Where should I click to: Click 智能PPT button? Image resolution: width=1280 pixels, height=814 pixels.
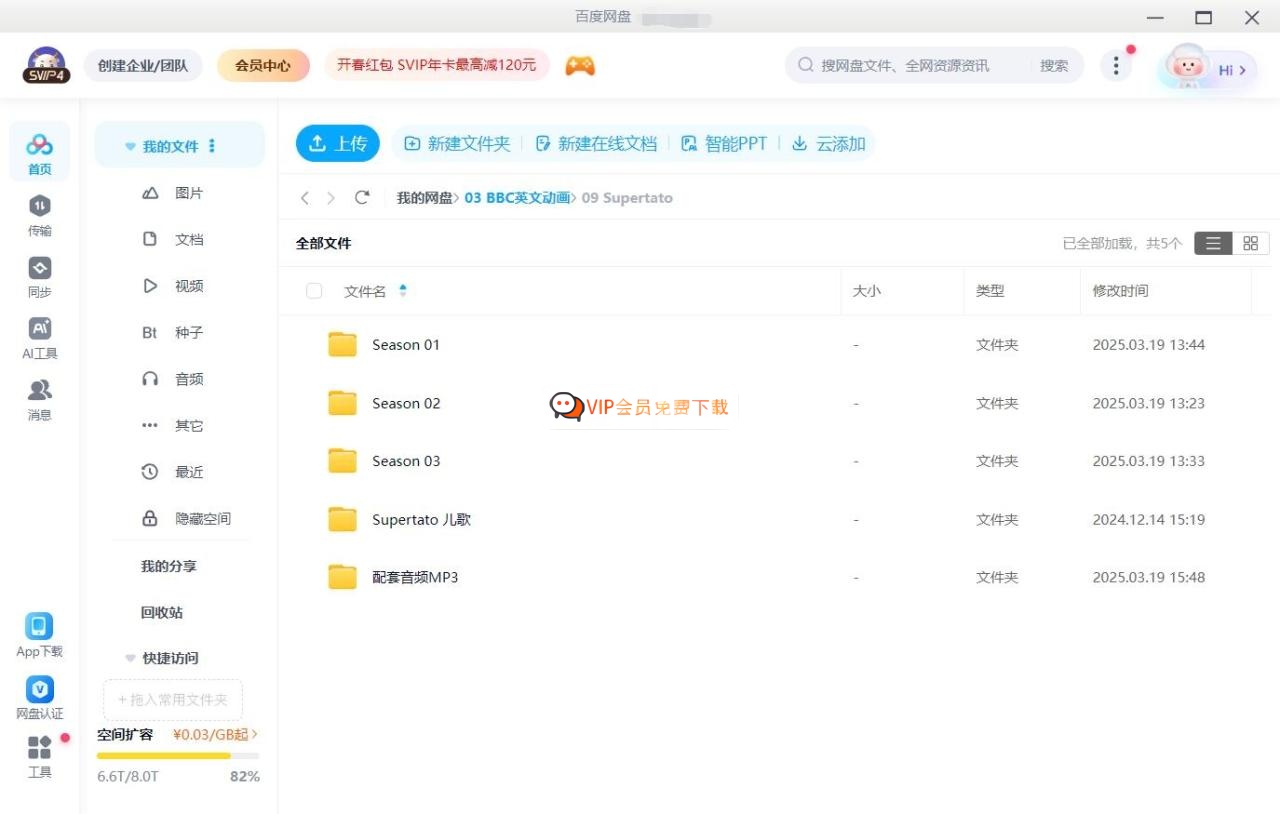[x=724, y=144]
